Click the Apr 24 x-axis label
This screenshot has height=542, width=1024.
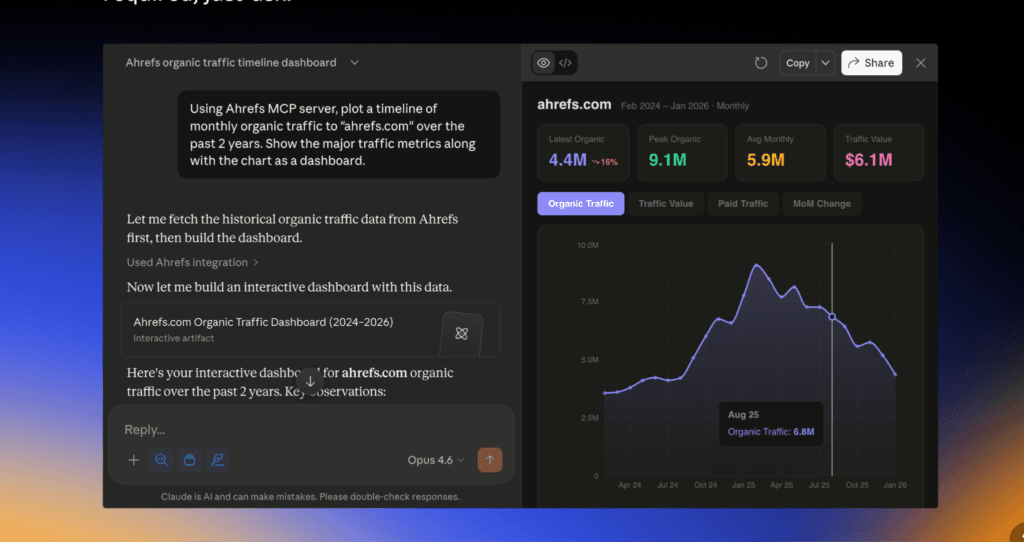pyautogui.click(x=630, y=485)
